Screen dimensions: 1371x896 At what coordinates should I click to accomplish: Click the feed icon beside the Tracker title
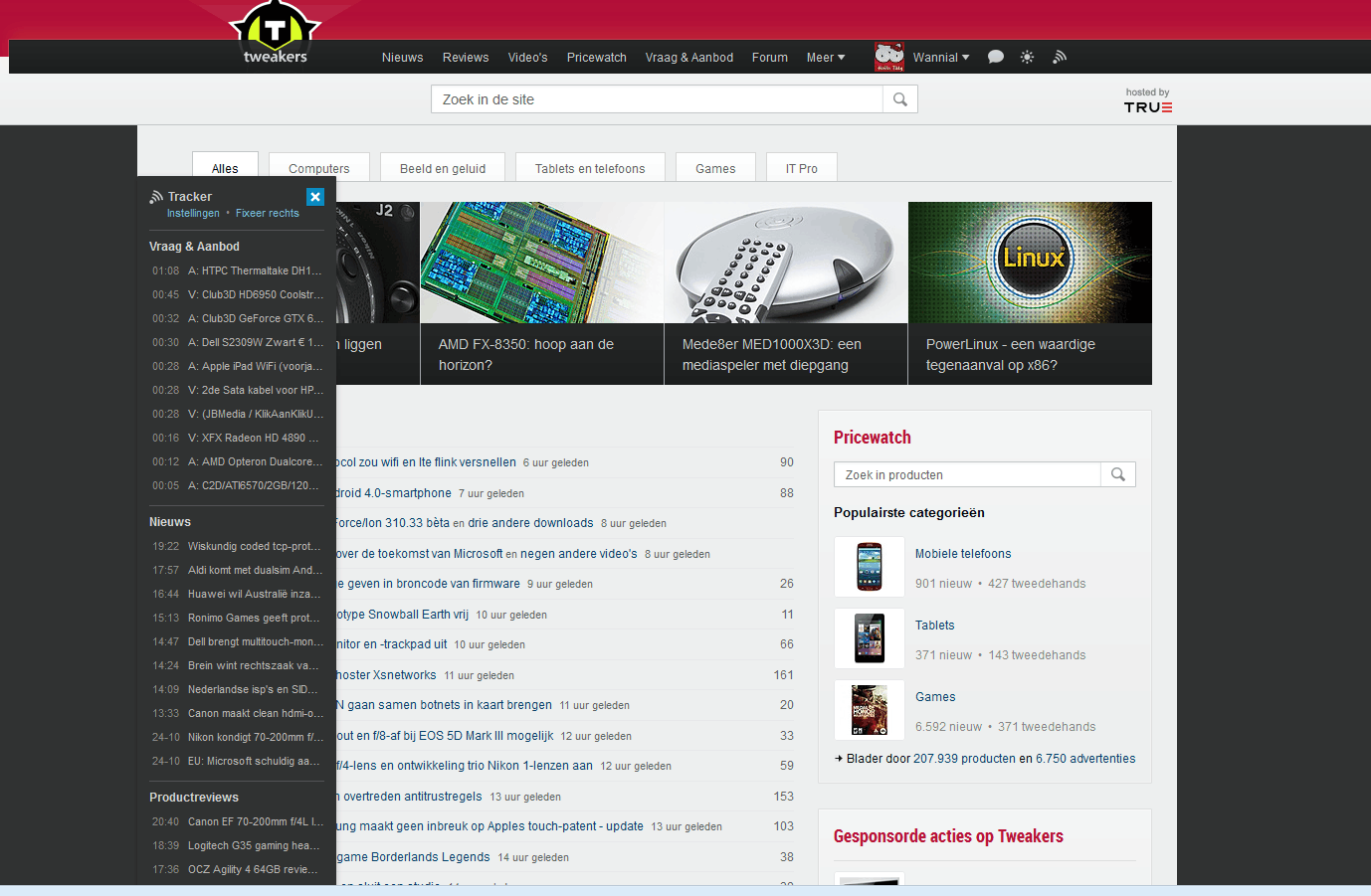156,197
